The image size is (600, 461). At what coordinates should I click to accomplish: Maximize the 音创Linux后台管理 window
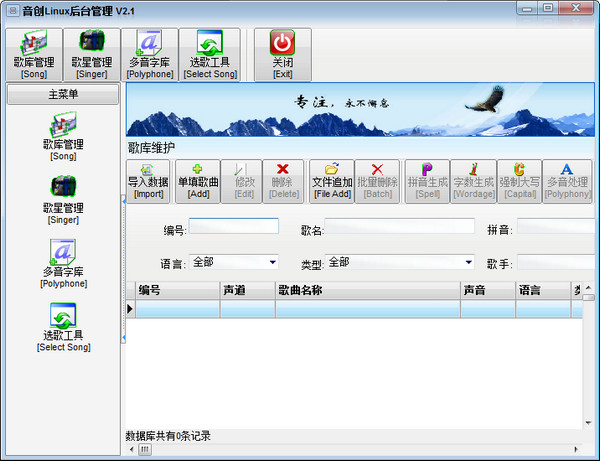click(548, 8)
